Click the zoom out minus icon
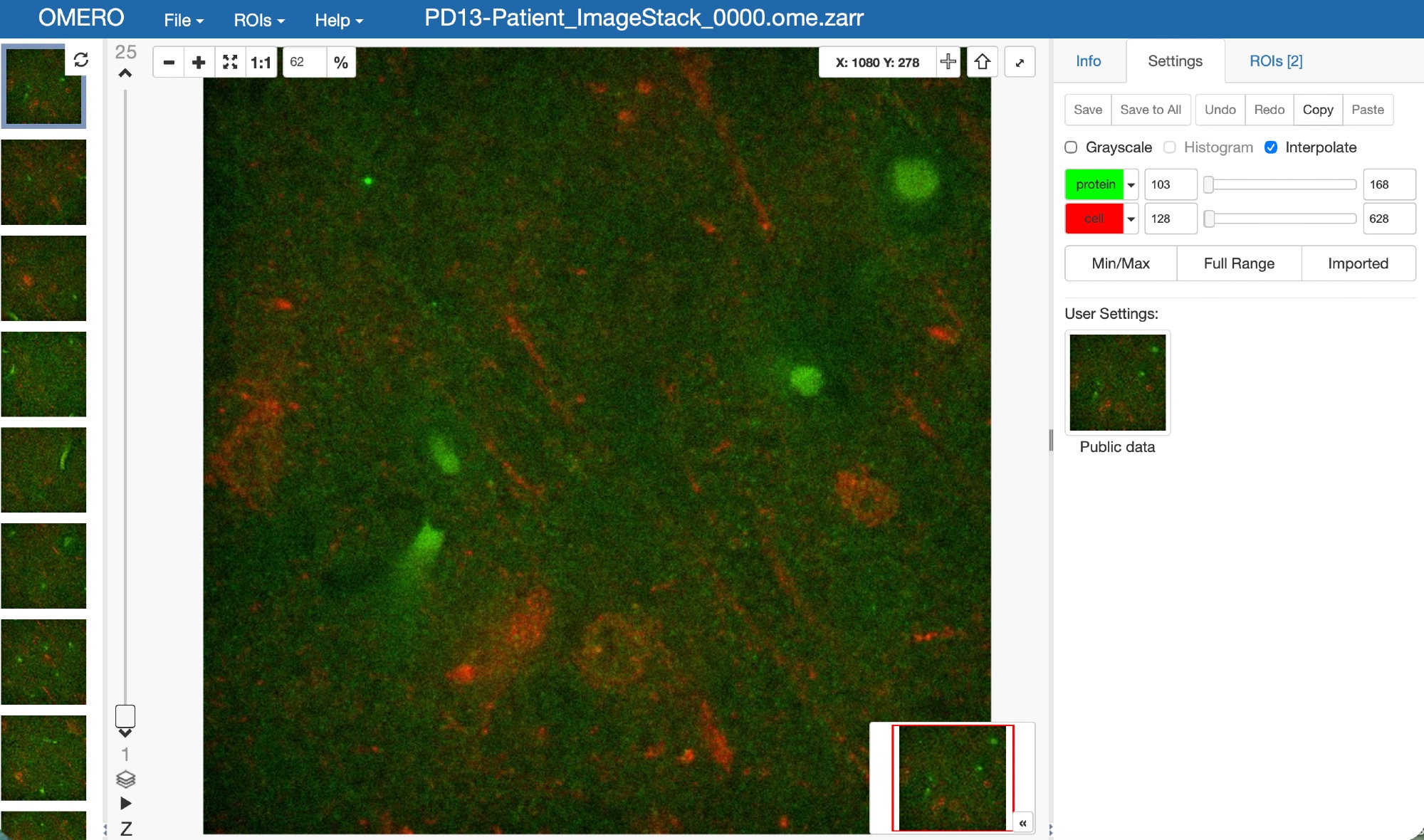 pos(169,63)
